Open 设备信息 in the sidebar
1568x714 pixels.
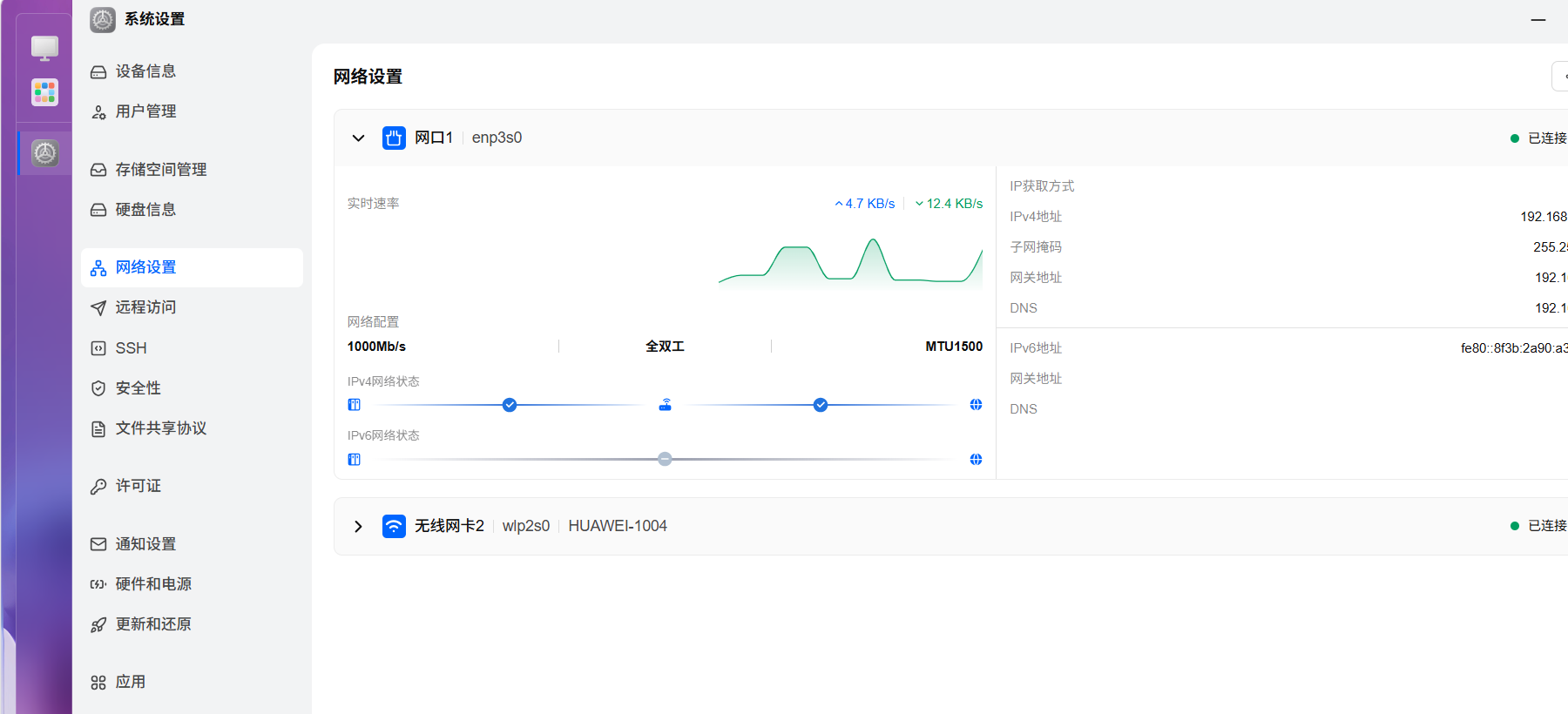click(x=145, y=71)
